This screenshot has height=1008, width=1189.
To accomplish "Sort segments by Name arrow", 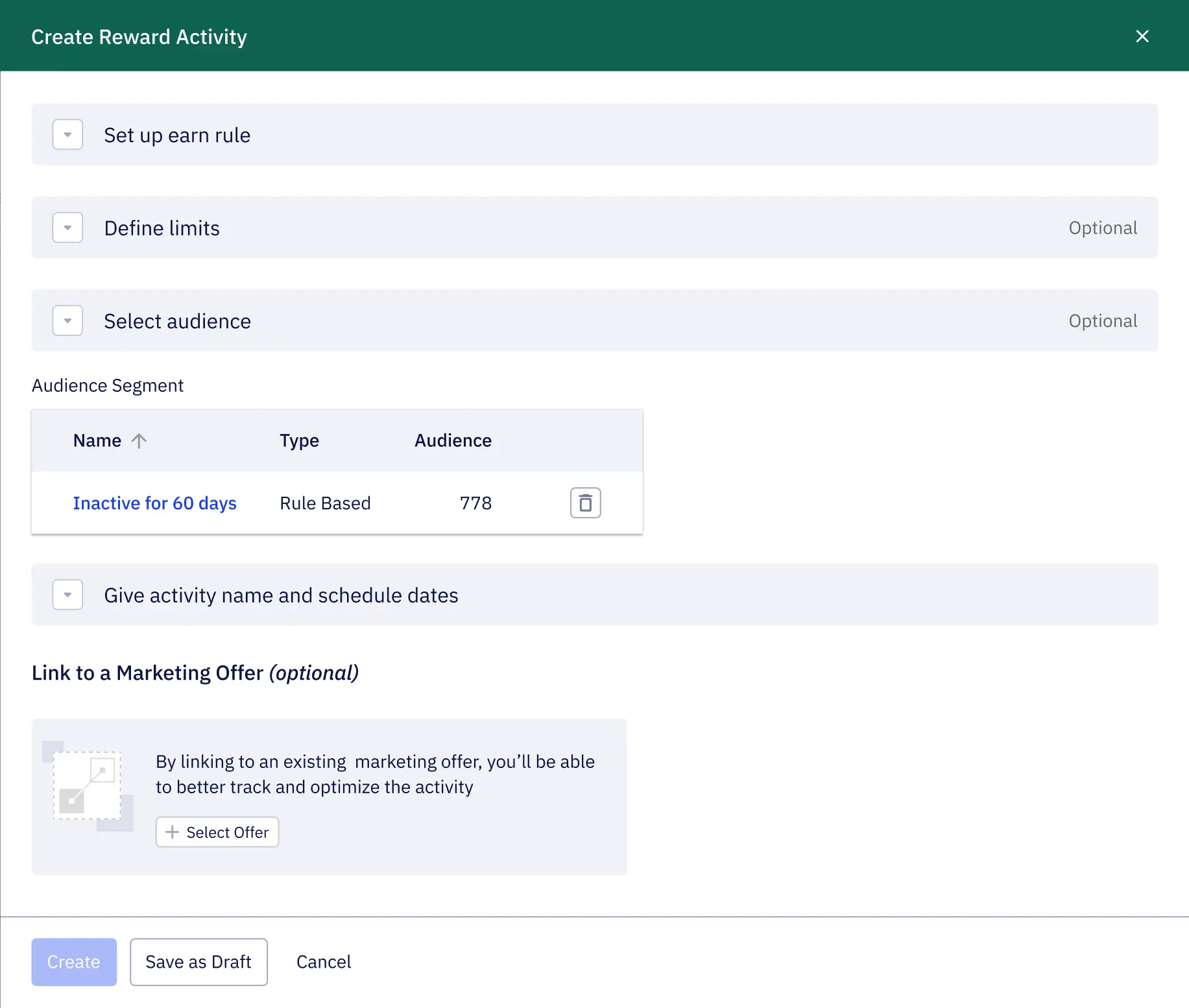I will (x=139, y=441).
